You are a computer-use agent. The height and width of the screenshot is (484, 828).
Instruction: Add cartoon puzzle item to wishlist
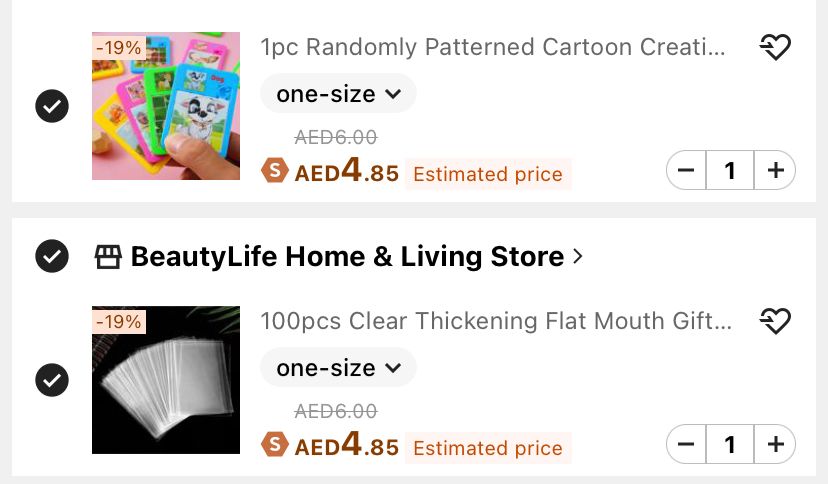[x=775, y=47]
